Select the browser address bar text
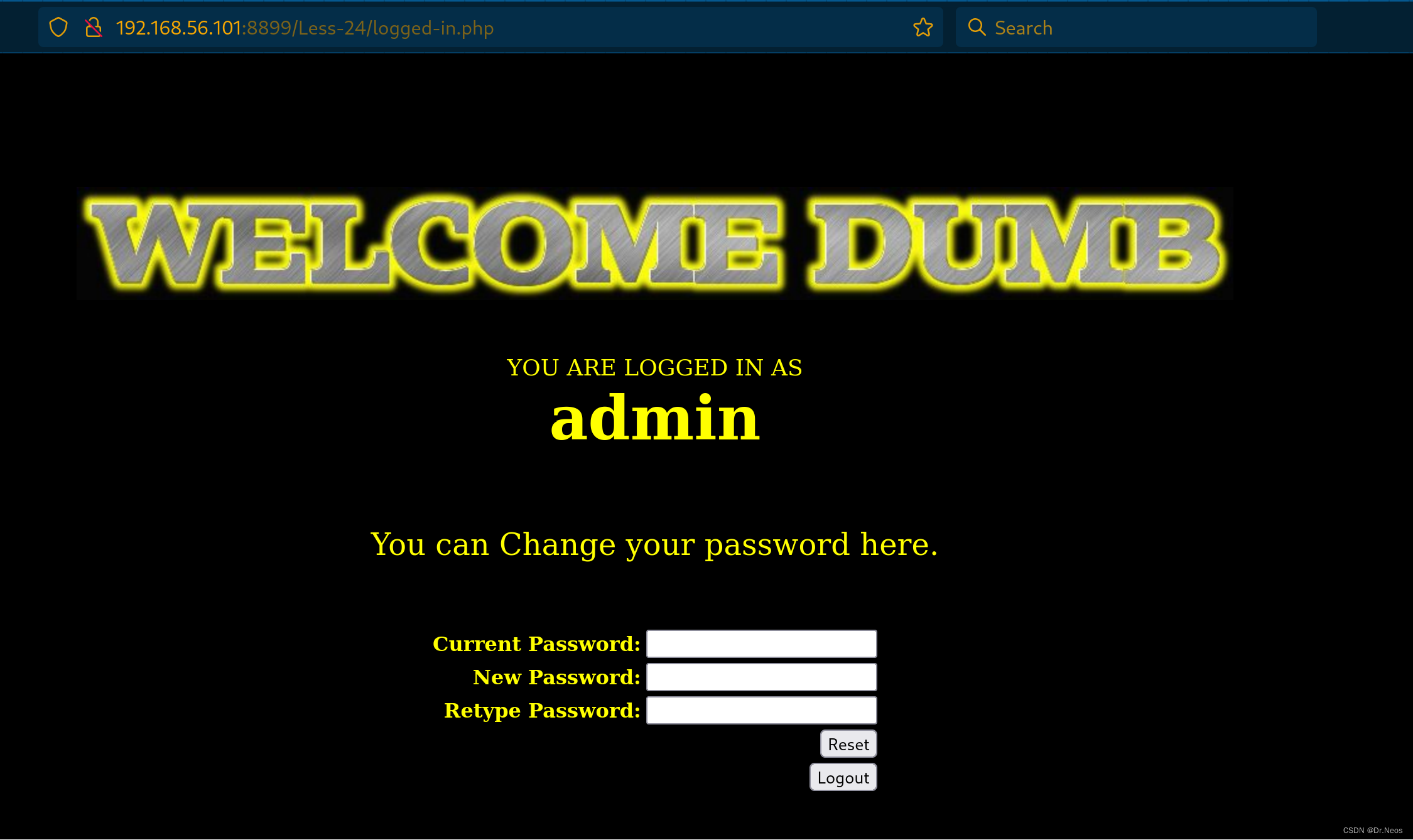1413x840 pixels. [305, 27]
